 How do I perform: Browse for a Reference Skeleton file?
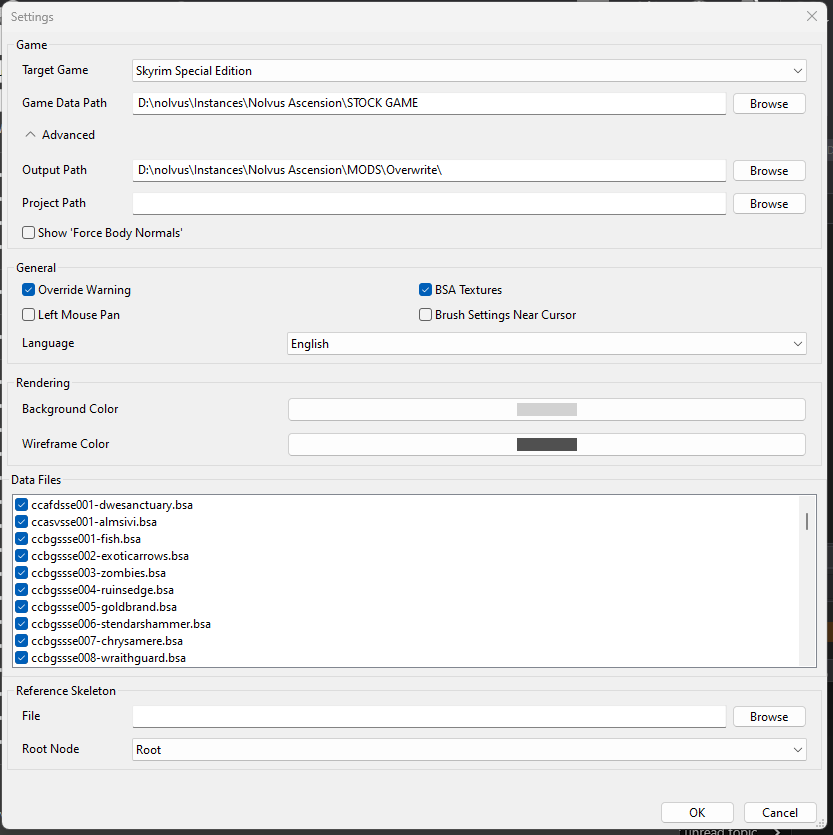click(x=768, y=716)
